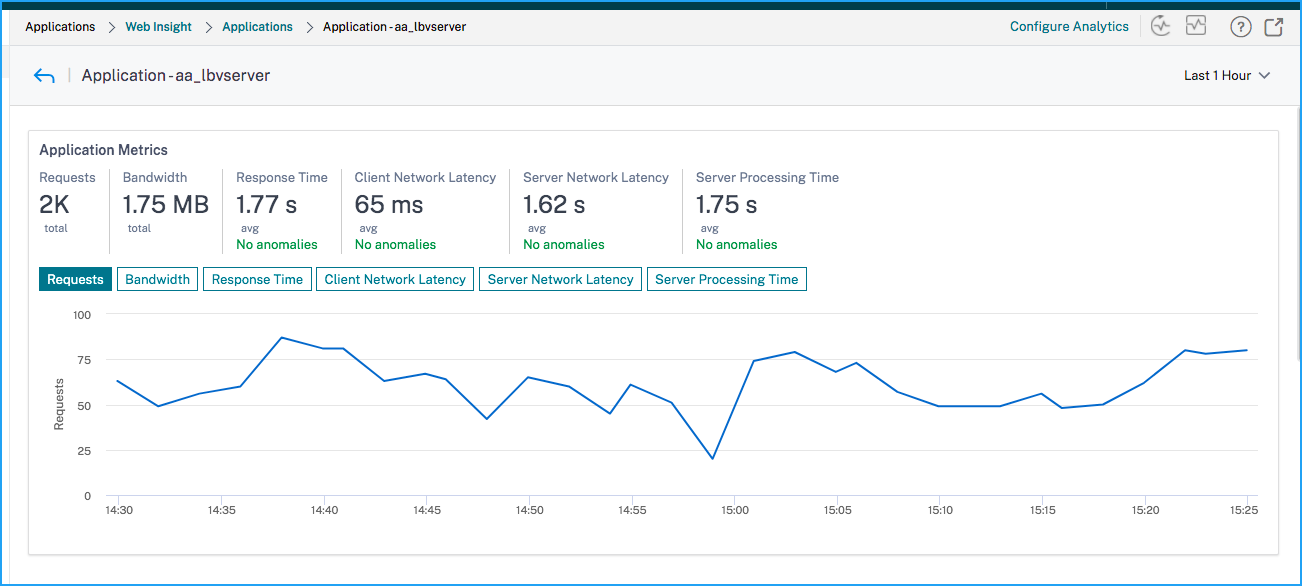Go to Web Insight breadcrumb
Image resolution: width=1302 pixels, height=586 pixels.
pyautogui.click(x=158, y=27)
